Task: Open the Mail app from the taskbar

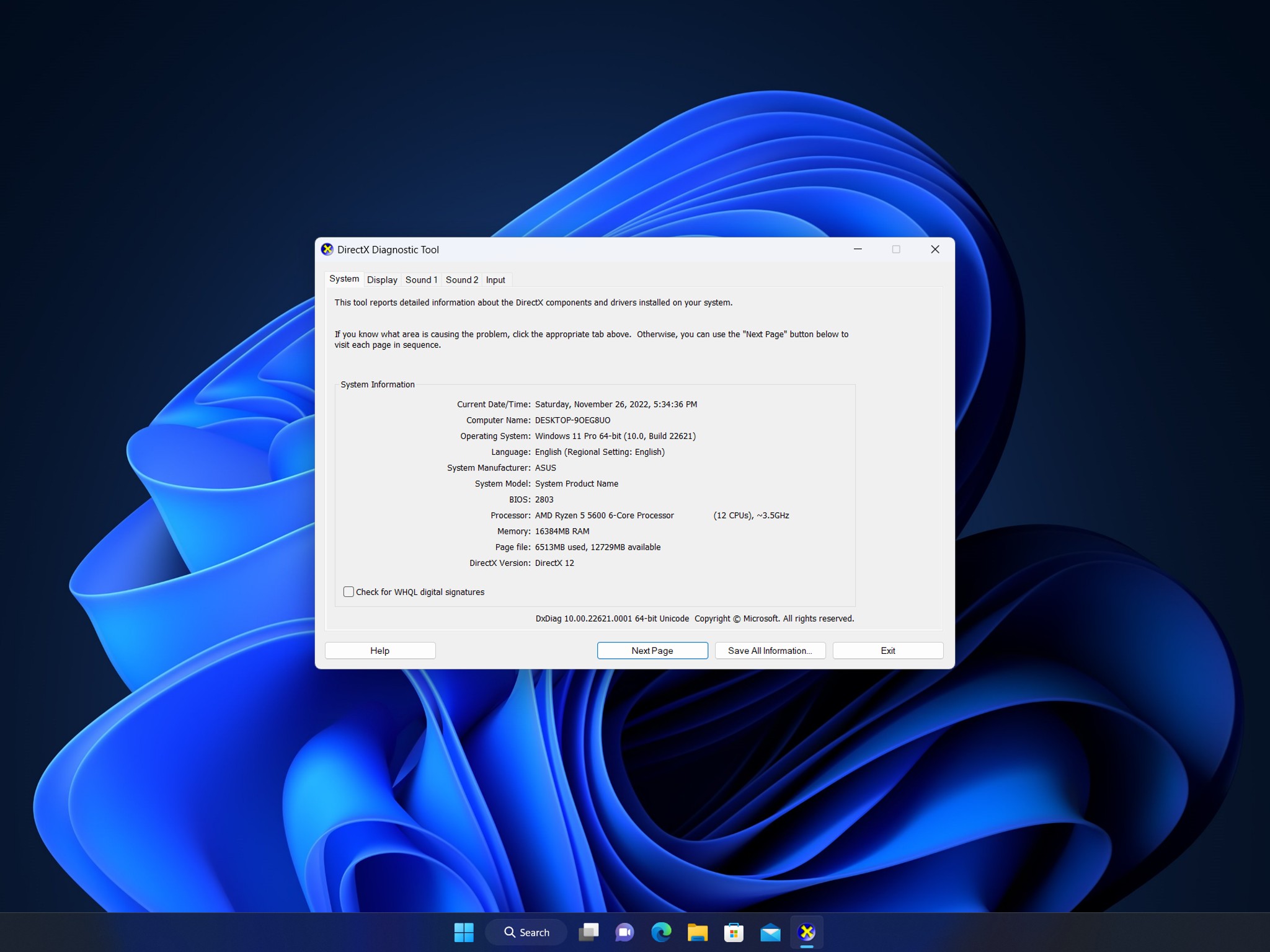Action: coord(770,932)
